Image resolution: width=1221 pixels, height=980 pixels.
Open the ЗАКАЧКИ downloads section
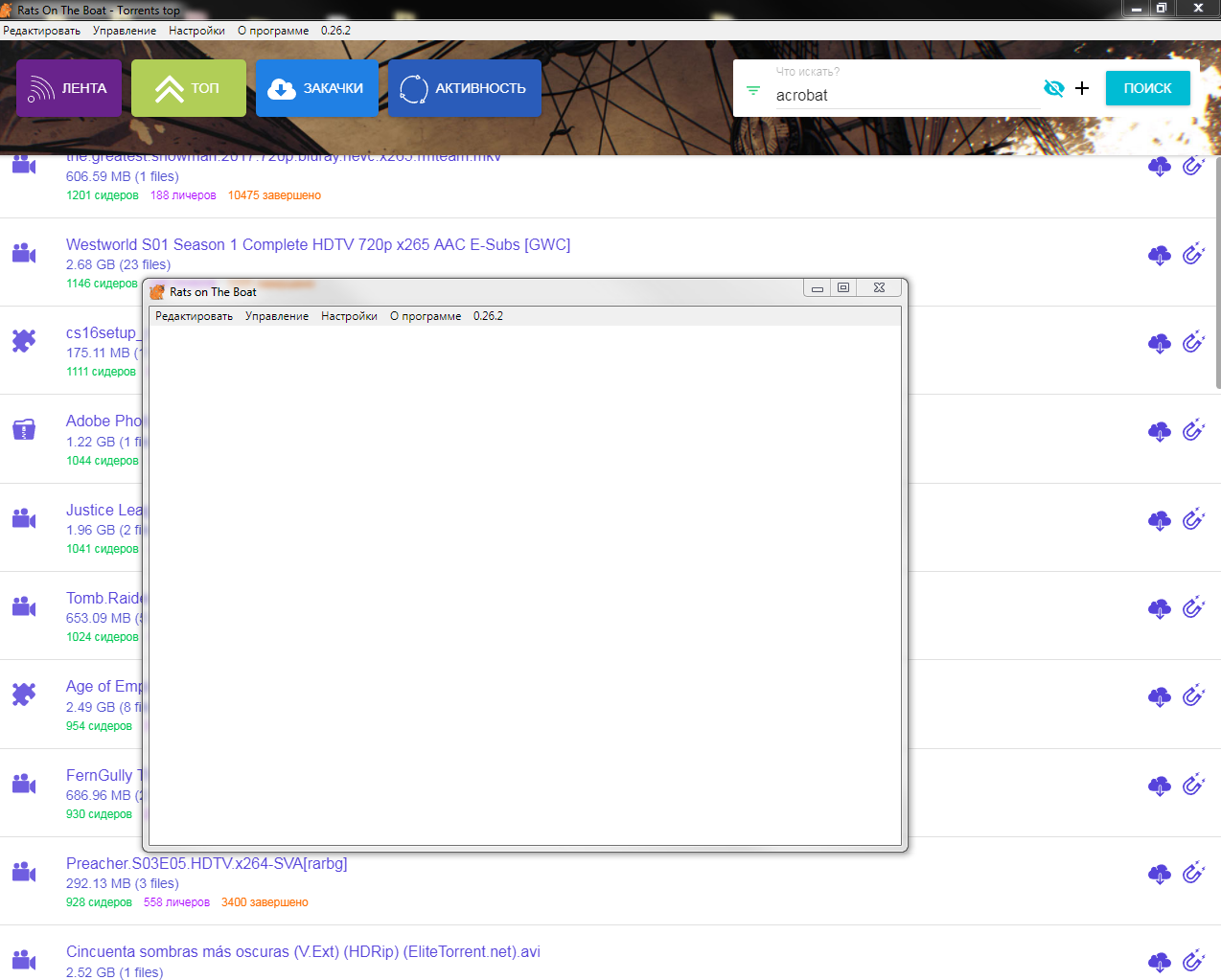(317, 88)
